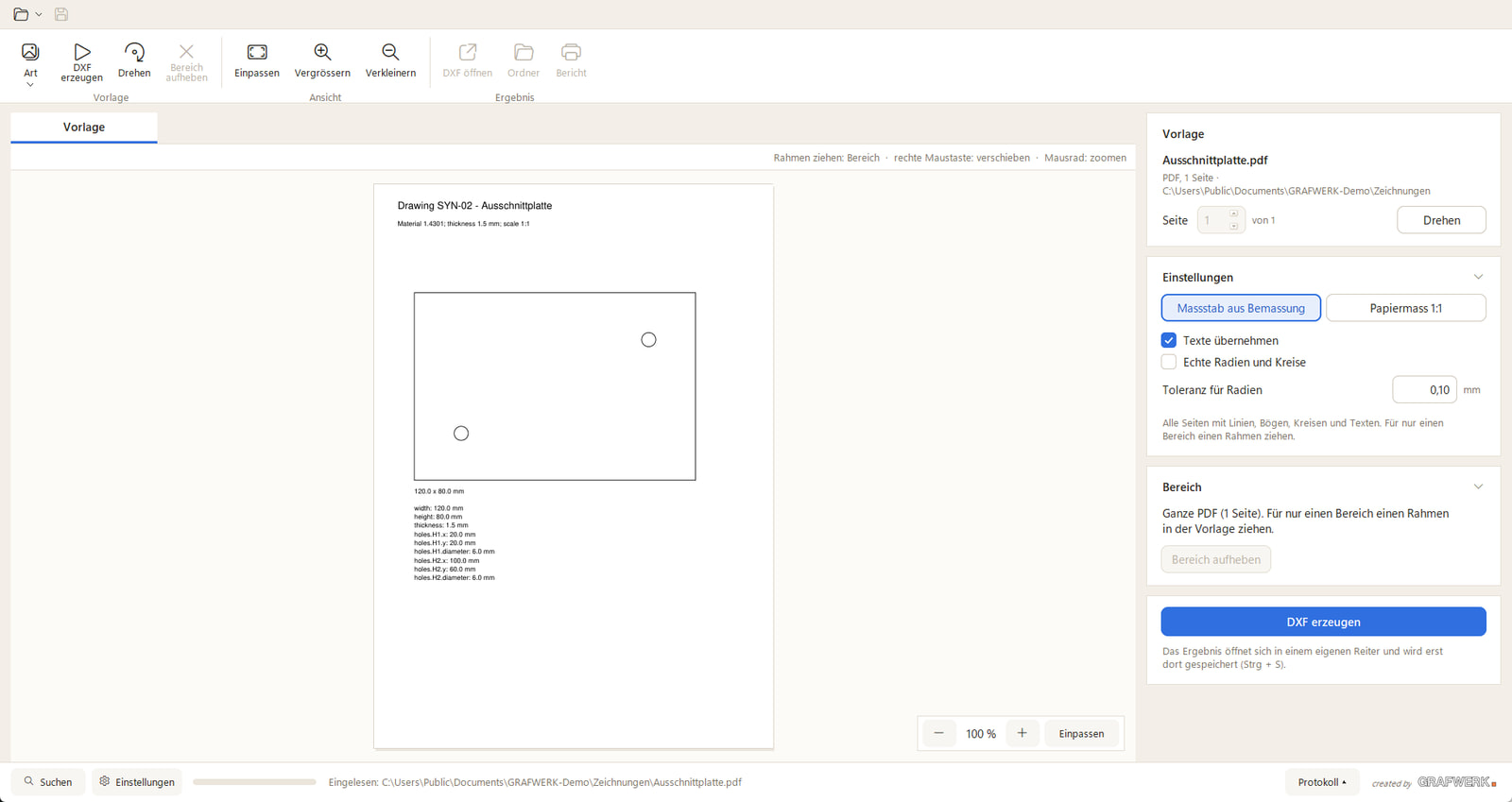Open Einstellungen from the status bar
The width and height of the screenshot is (1512, 802).
(x=137, y=782)
